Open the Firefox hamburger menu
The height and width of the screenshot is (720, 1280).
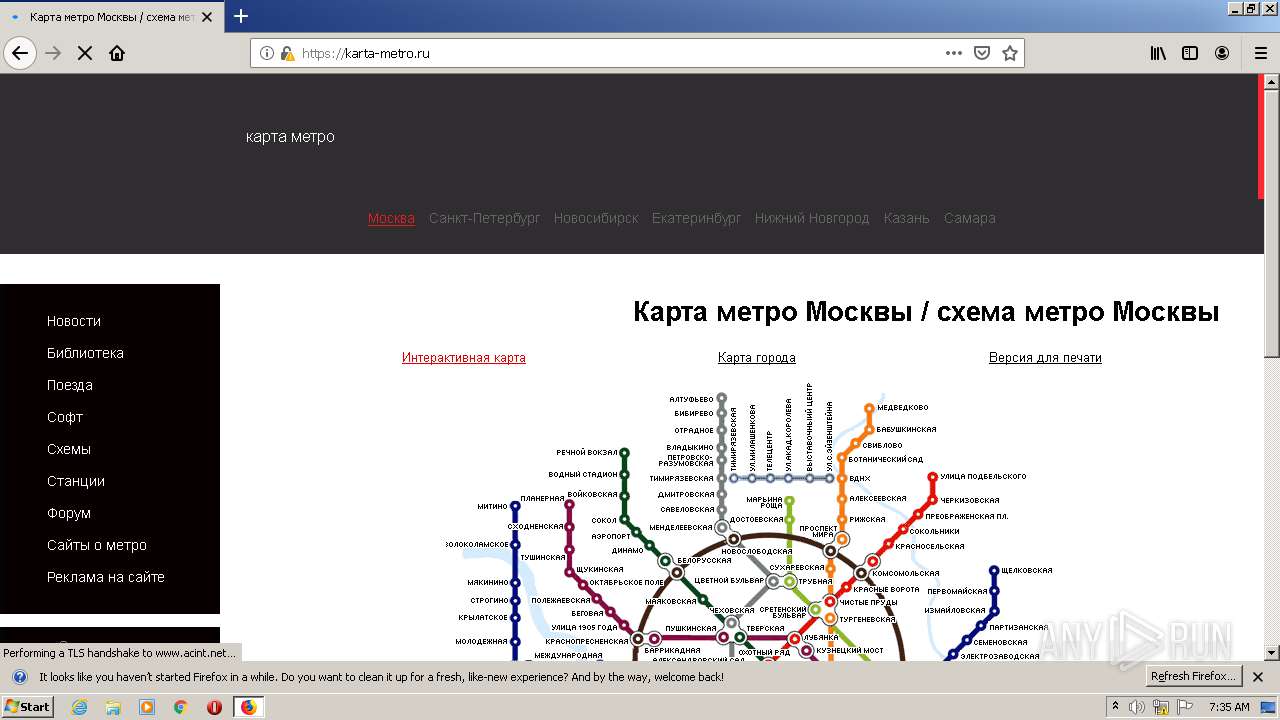(x=1260, y=53)
